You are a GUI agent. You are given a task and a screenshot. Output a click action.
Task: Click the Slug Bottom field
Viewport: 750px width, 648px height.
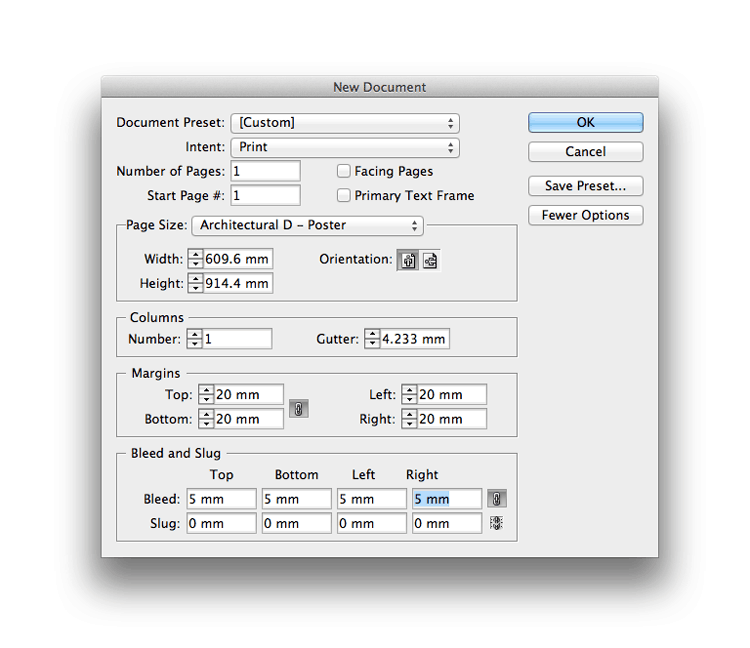coord(297,523)
